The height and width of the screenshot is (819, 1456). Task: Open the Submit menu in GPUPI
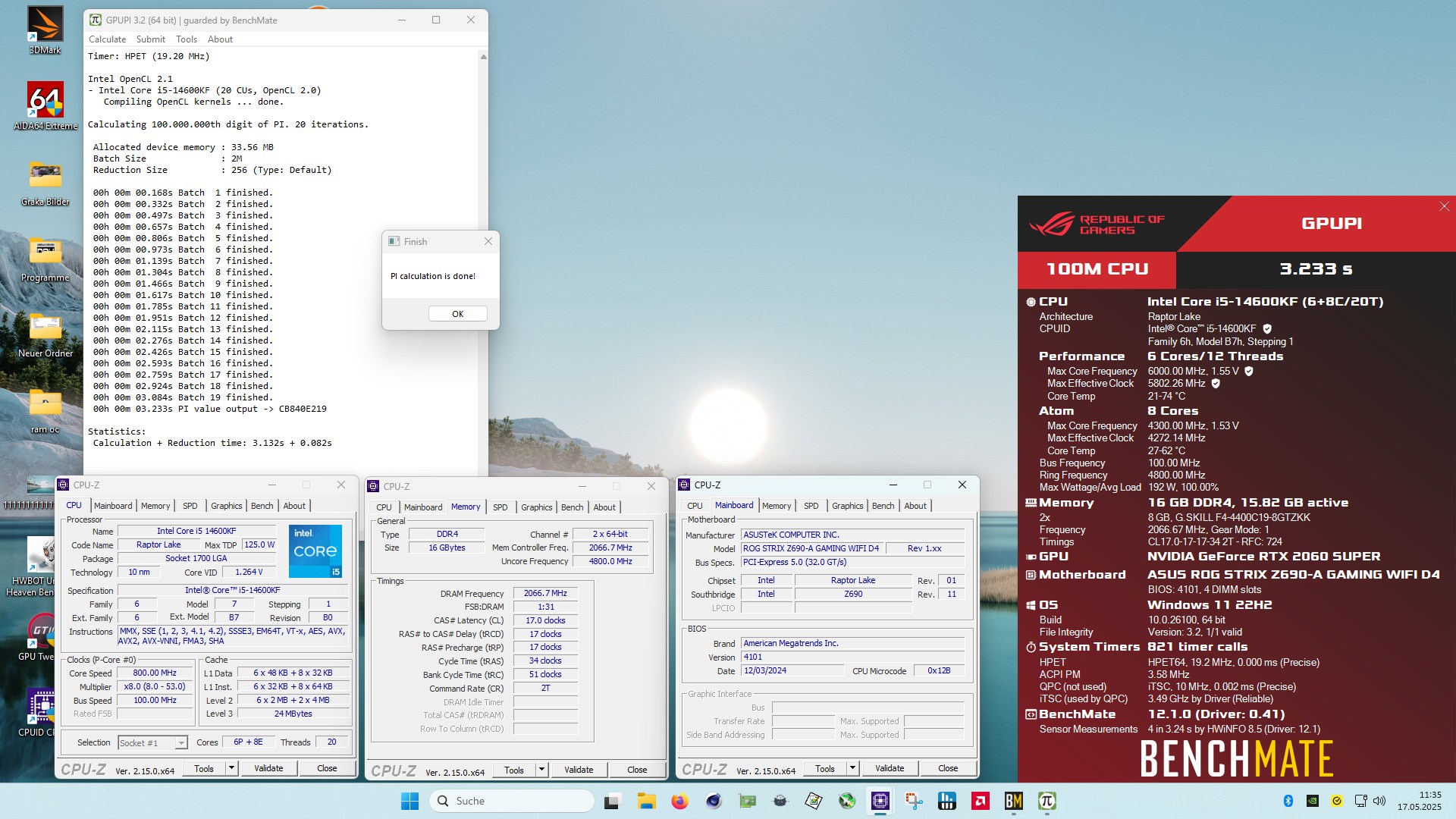[150, 39]
